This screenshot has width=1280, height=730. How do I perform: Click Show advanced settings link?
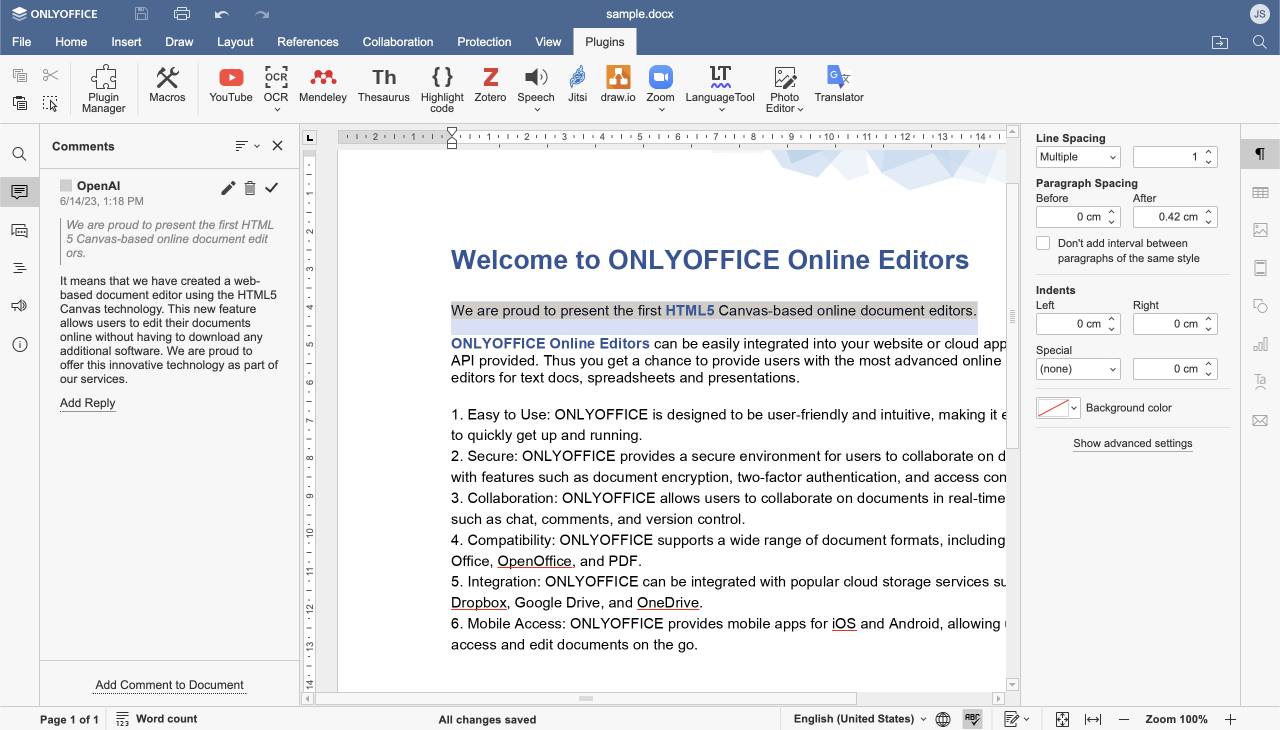[1133, 443]
